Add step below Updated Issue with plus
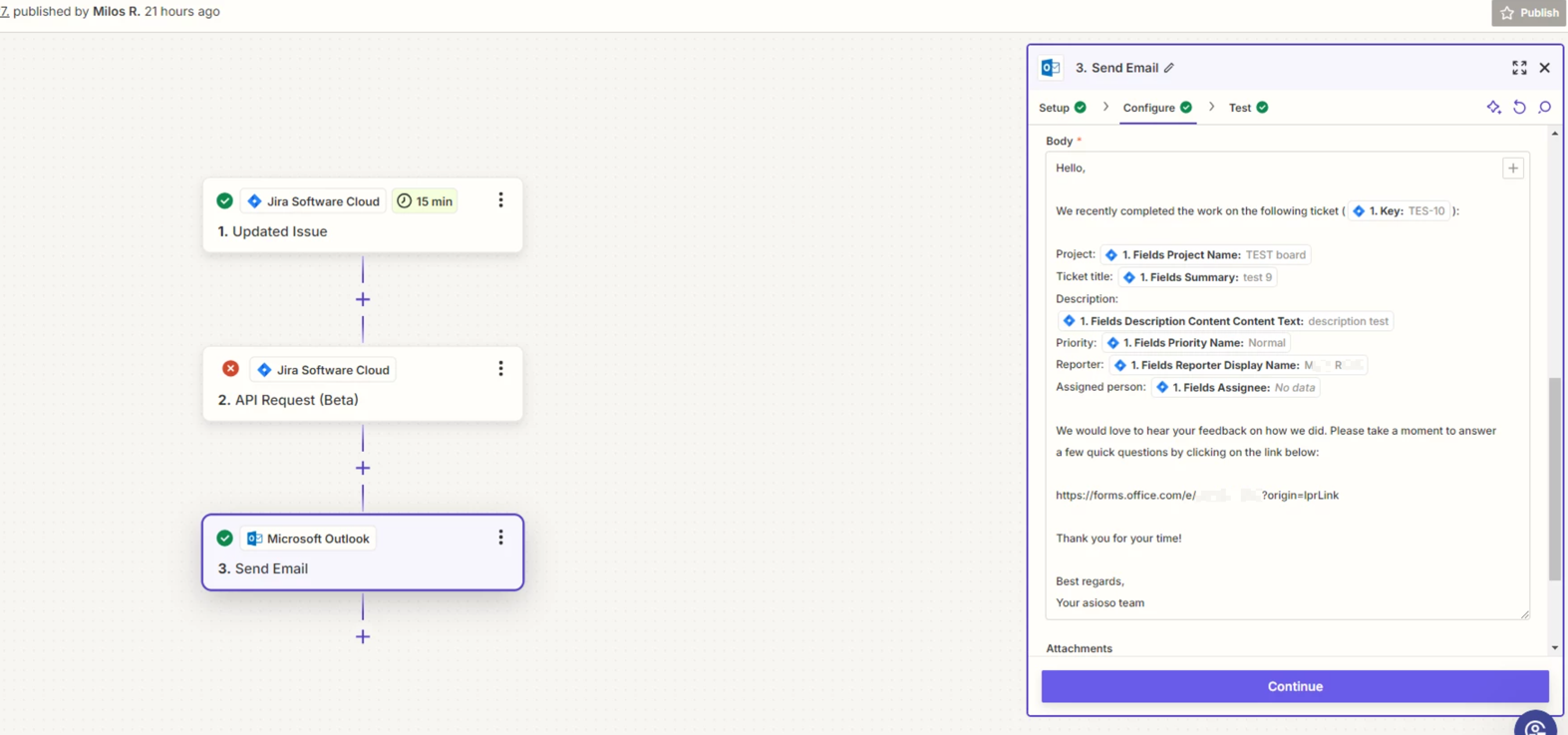Screen dimensions: 1568x735 click(x=363, y=299)
